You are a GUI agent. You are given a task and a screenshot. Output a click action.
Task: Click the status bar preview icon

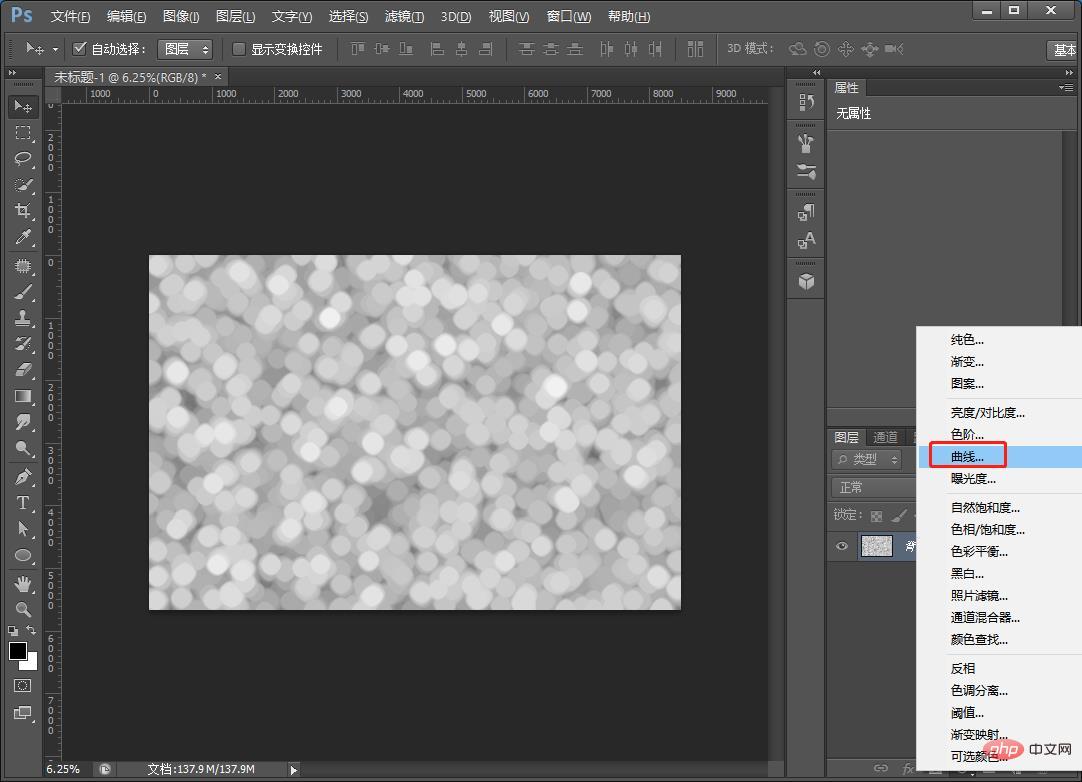coord(105,769)
